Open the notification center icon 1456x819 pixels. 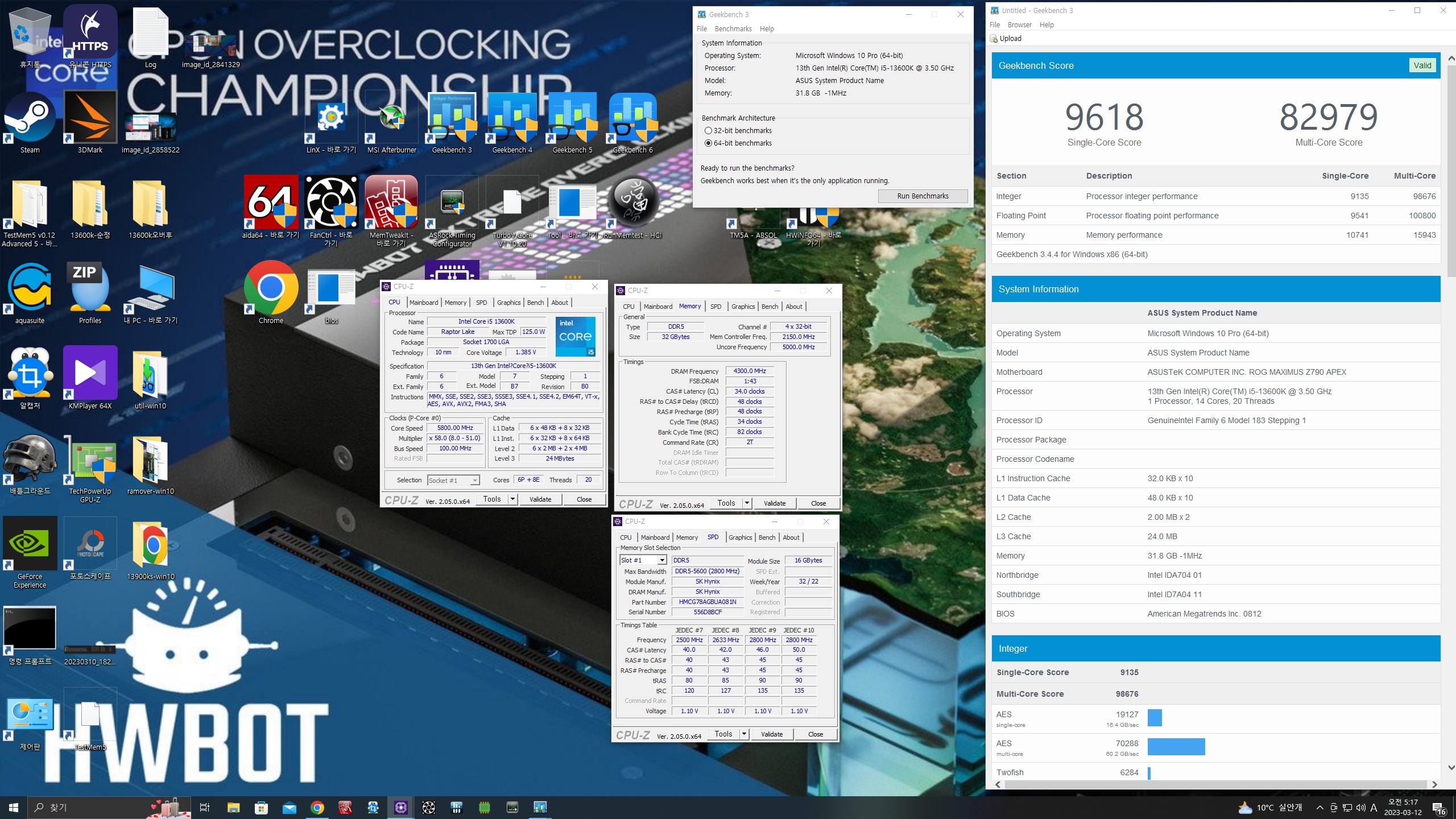coord(1440,808)
